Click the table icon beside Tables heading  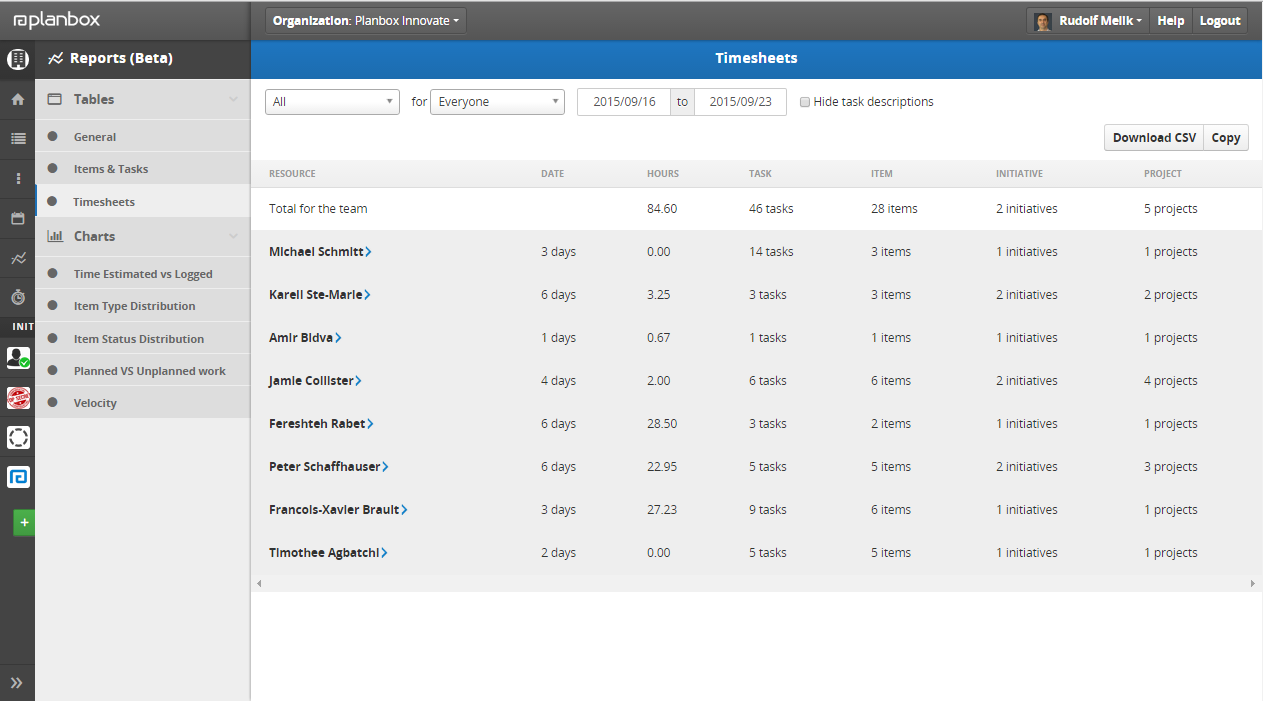(55, 99)
